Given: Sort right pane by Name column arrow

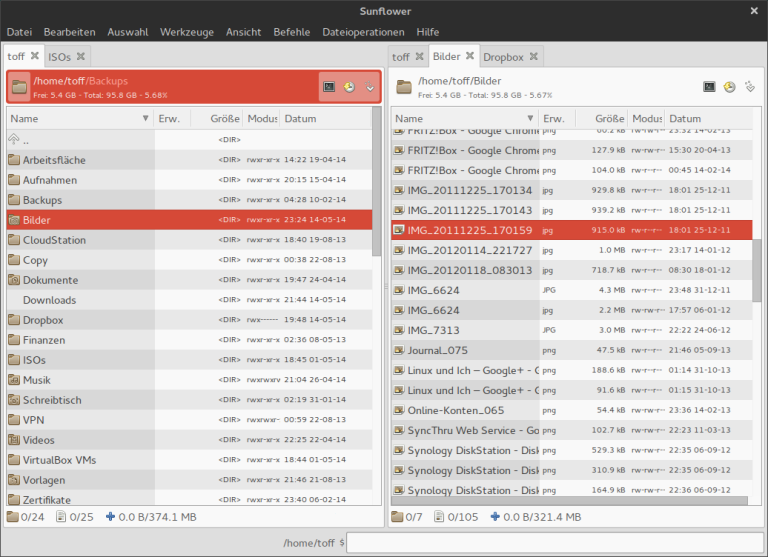Looking at the screenshot, I should point(530,118).
